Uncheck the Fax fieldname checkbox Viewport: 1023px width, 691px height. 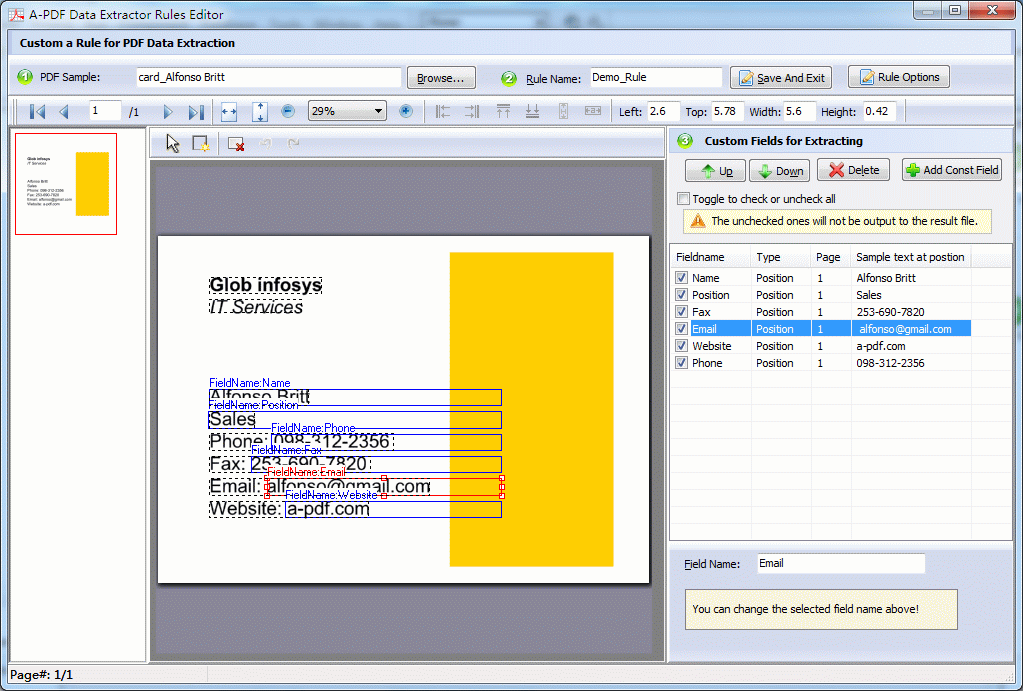coord(681,311)
